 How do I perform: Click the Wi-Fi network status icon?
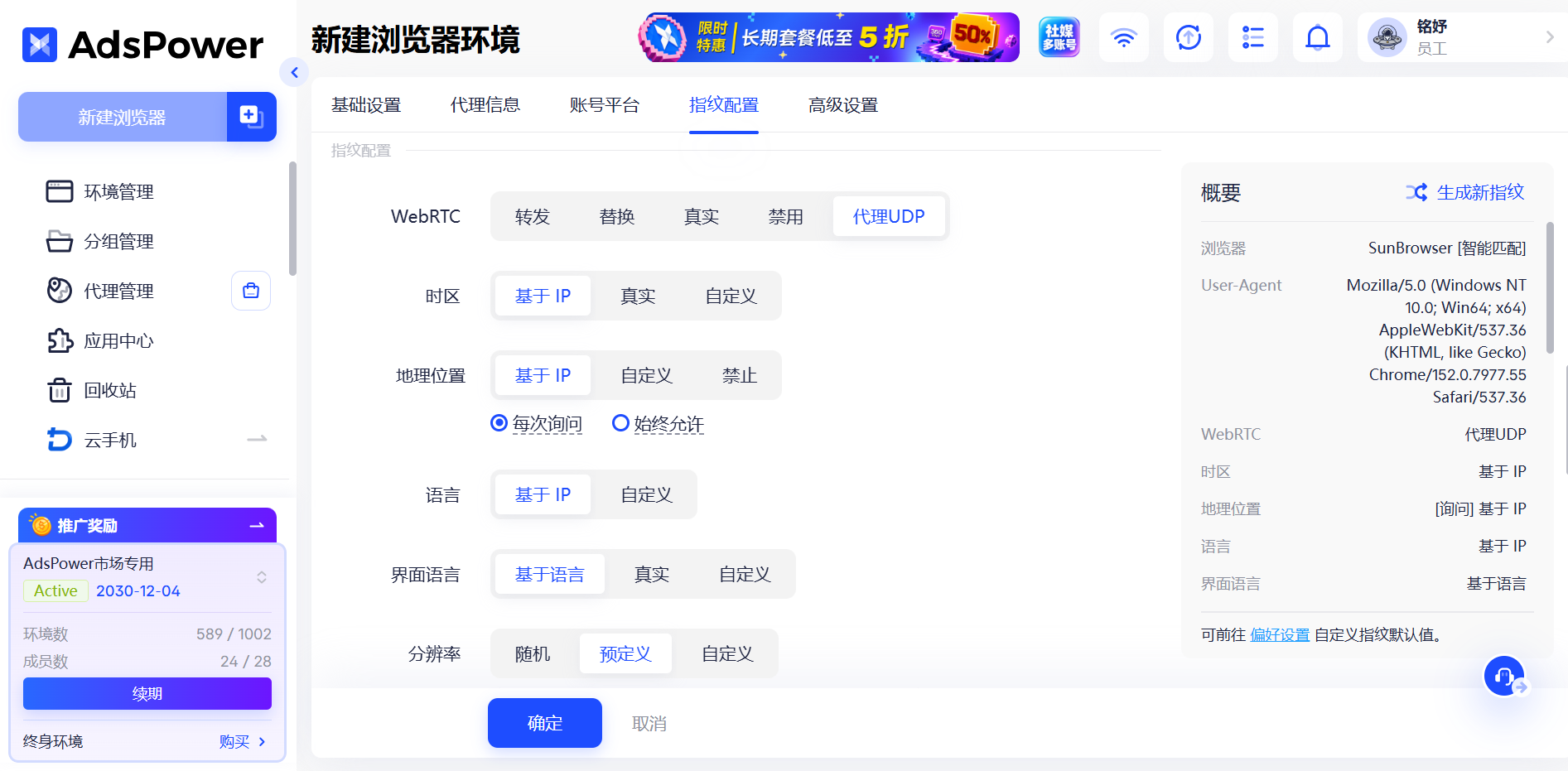coord(1124,37)
